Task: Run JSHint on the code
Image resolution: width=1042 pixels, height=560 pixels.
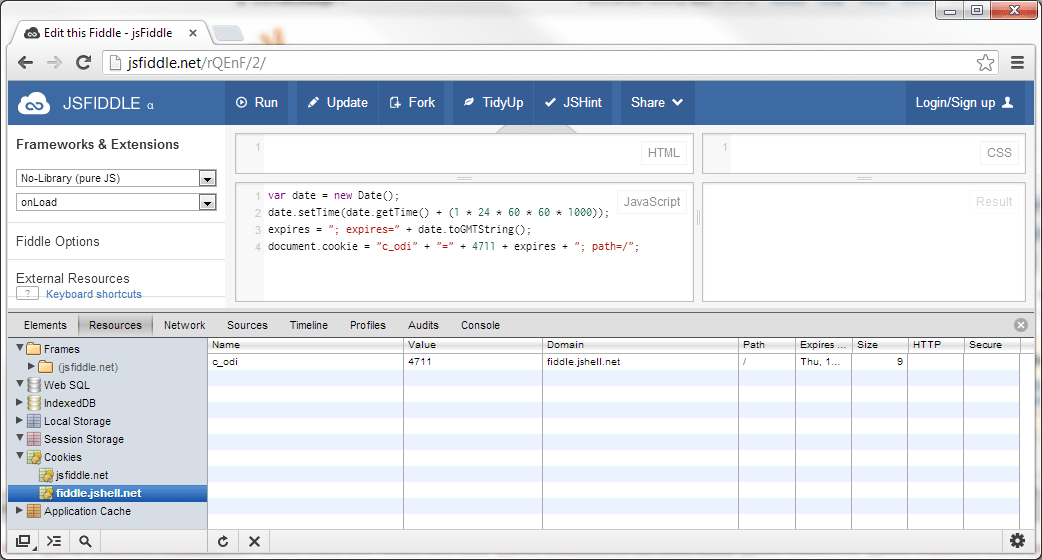Action: (x=573, y=102)
